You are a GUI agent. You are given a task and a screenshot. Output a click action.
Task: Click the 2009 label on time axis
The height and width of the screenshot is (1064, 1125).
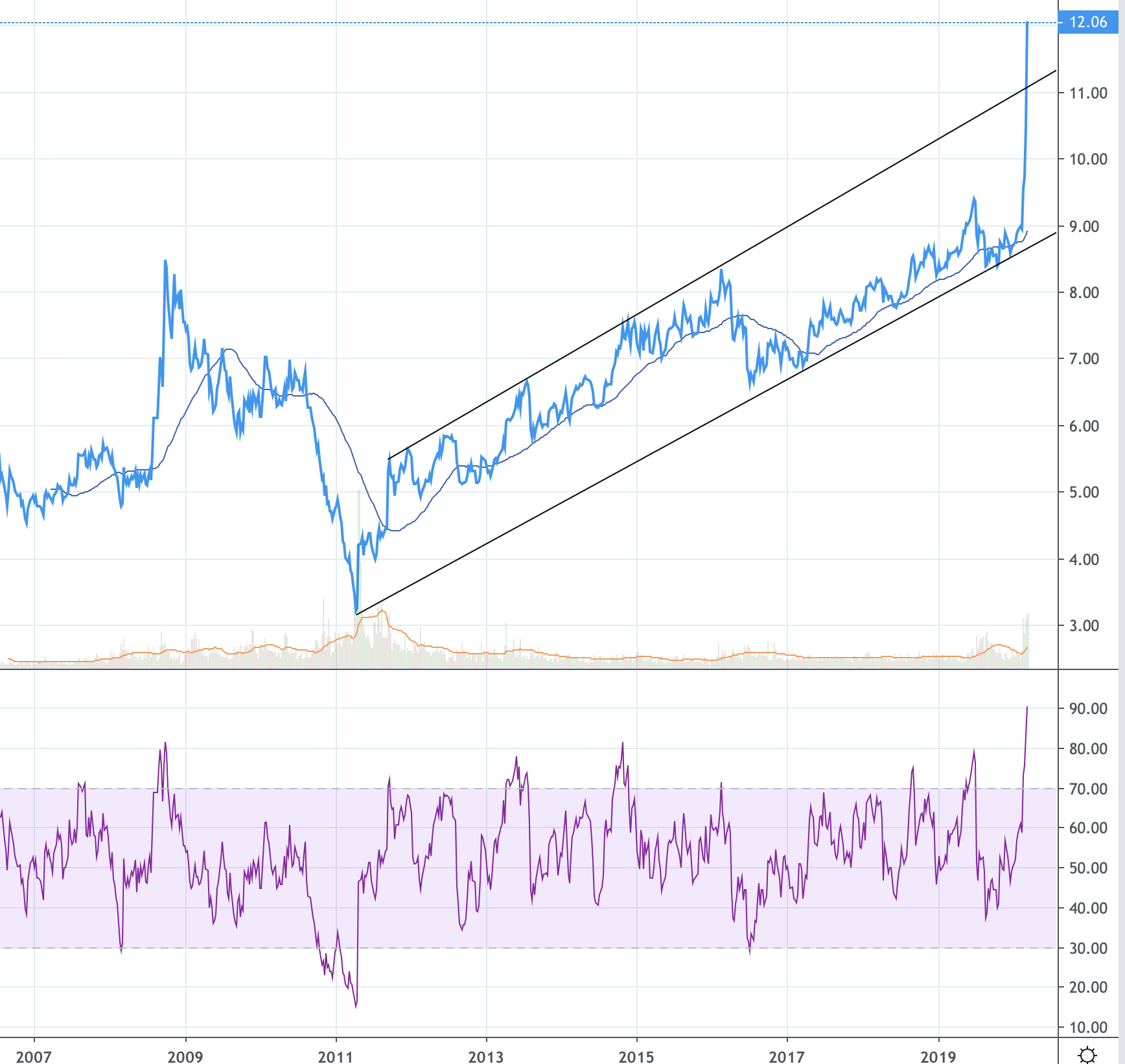point(185,1057)
